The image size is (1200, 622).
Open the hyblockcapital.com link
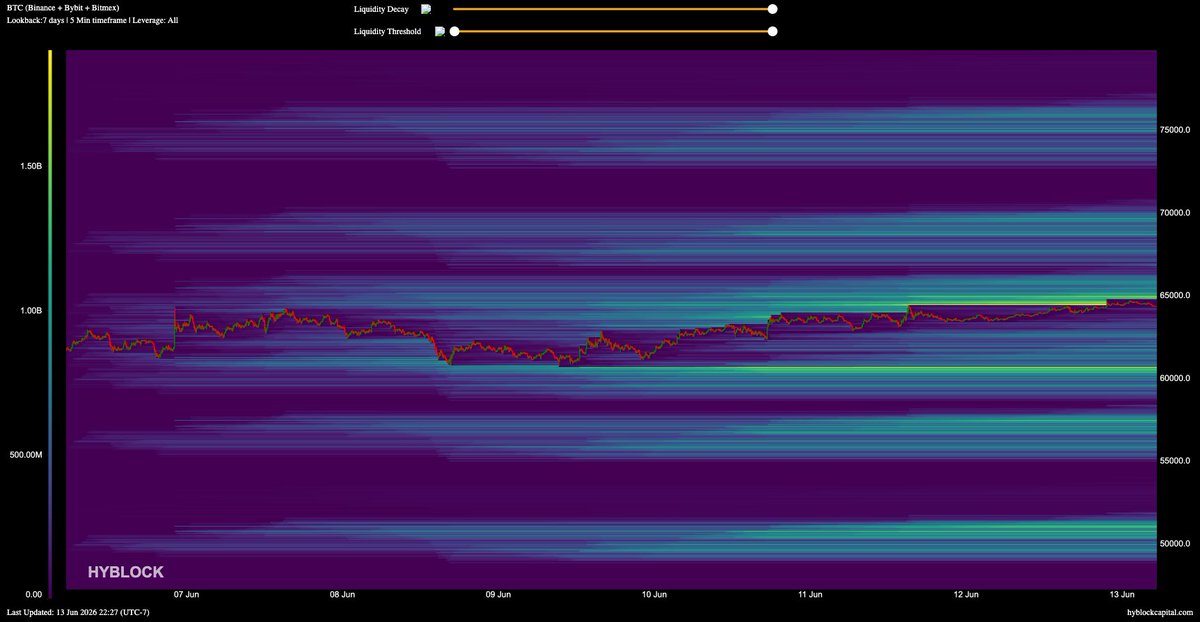pos(1159,611)
